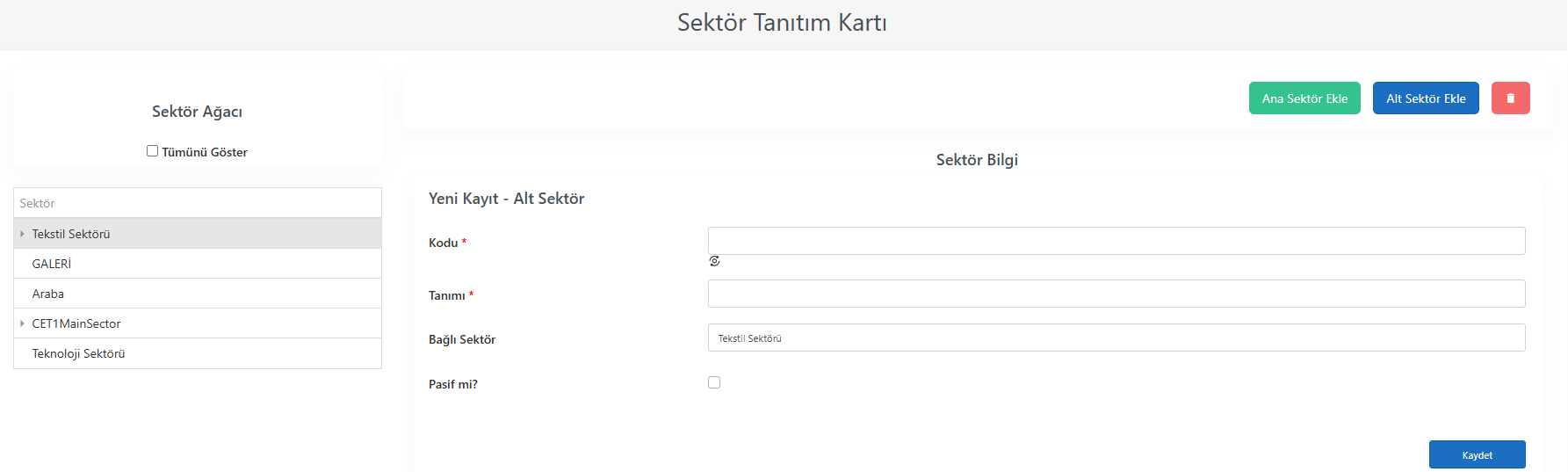The height and width of the screenshot is (472, 1568).
Task: Focus the Tanımı input field
Action: (1116, 294)
